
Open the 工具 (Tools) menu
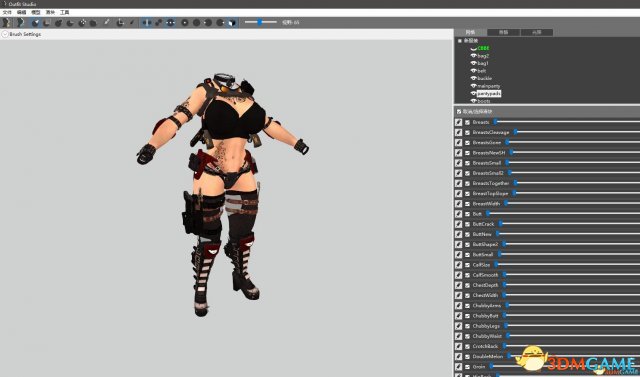tap(64, 13)
